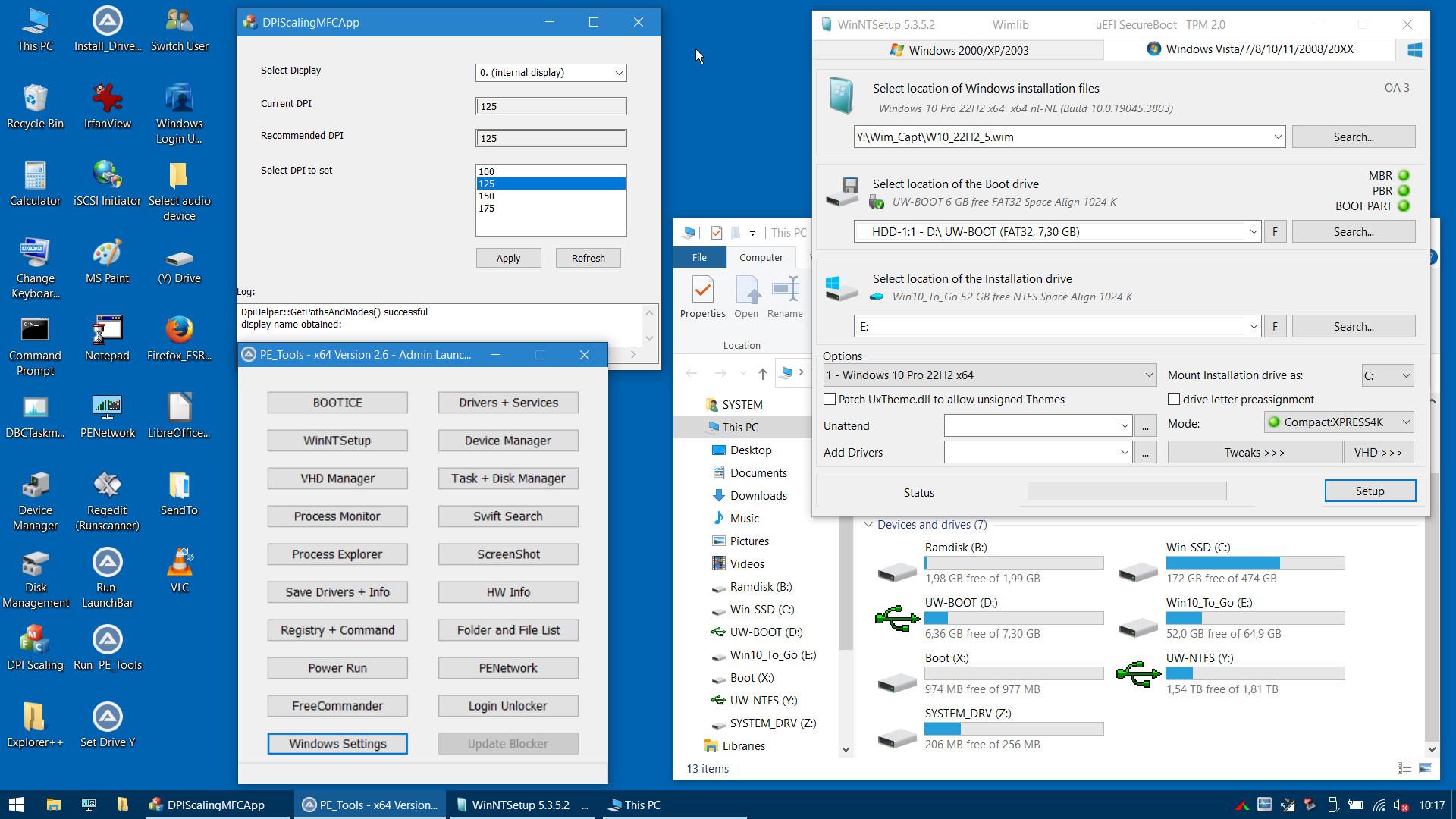Open the Select Display dropdown
The height and width of the screenshot is (819, 1456).
[x=551, y=73]
